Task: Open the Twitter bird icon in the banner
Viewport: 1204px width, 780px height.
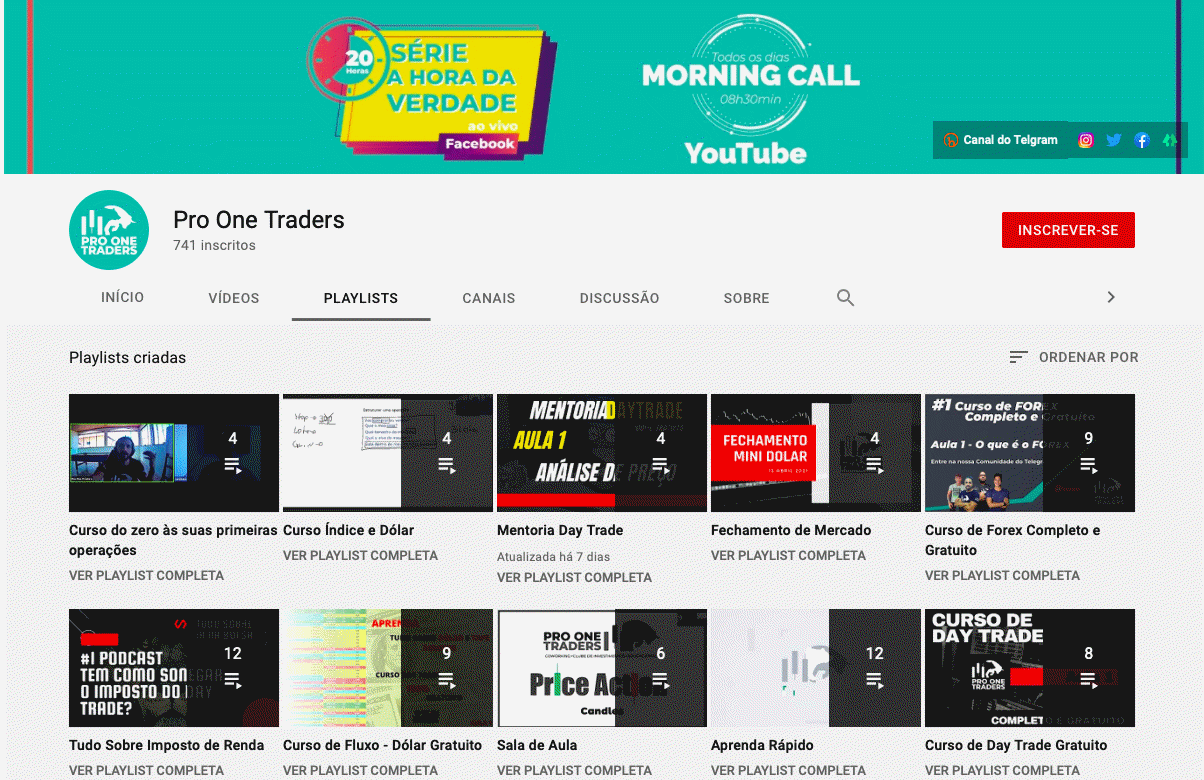Action: [x=1113, y=140]
